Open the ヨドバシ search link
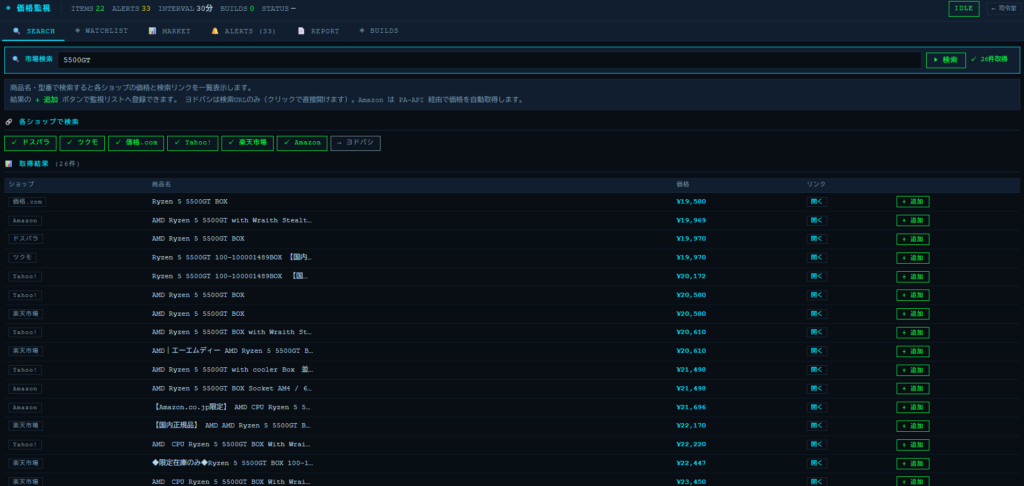This screenshot has width=1024, height=486. coord(355,143)
